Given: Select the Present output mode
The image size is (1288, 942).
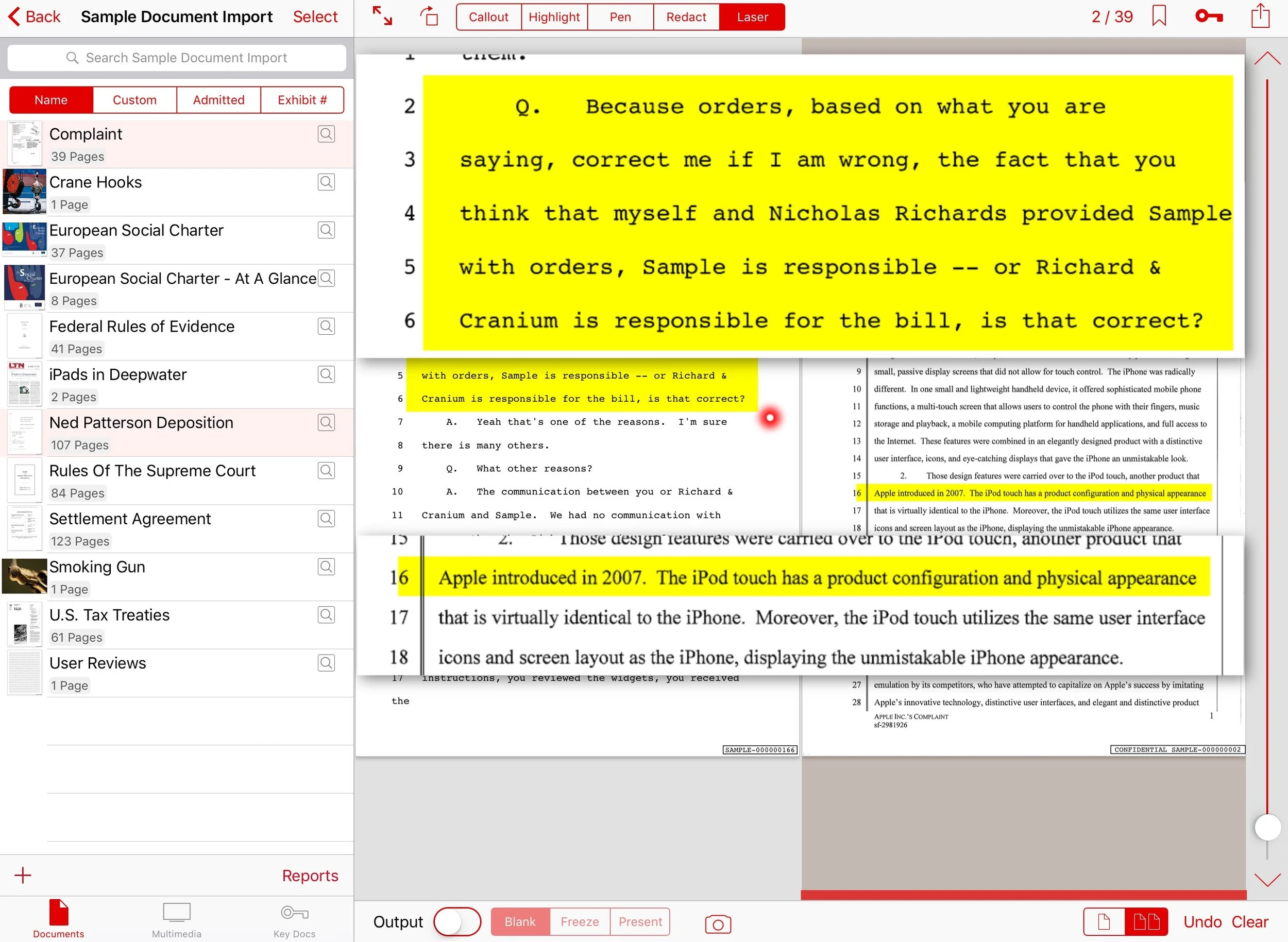Looking at the screenshot, I should (640, 921).
